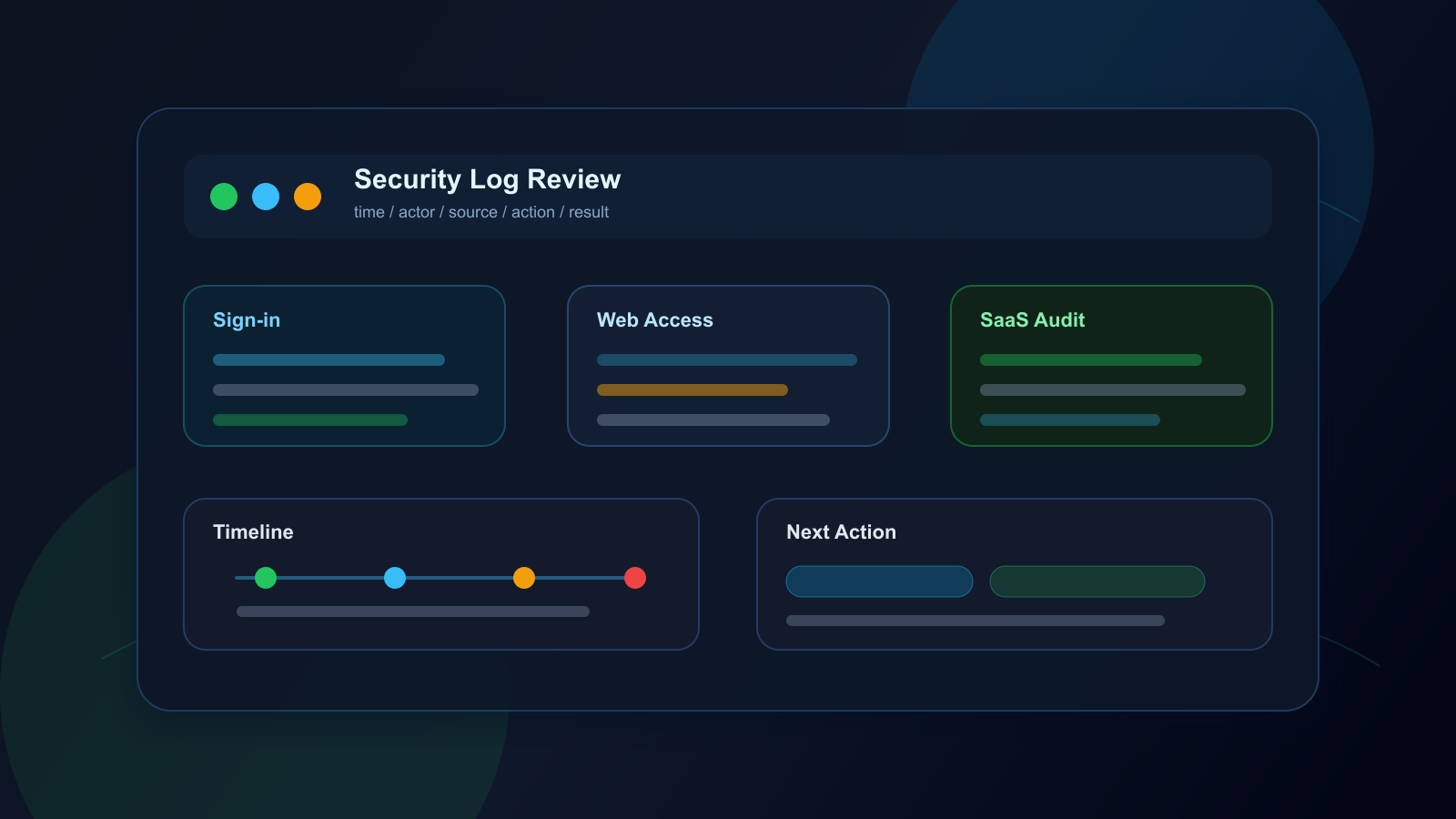The width and height of the screenshot is (1456, 819).
Task: Select the "Security Log Review" title
Action: tap(487, 179)
